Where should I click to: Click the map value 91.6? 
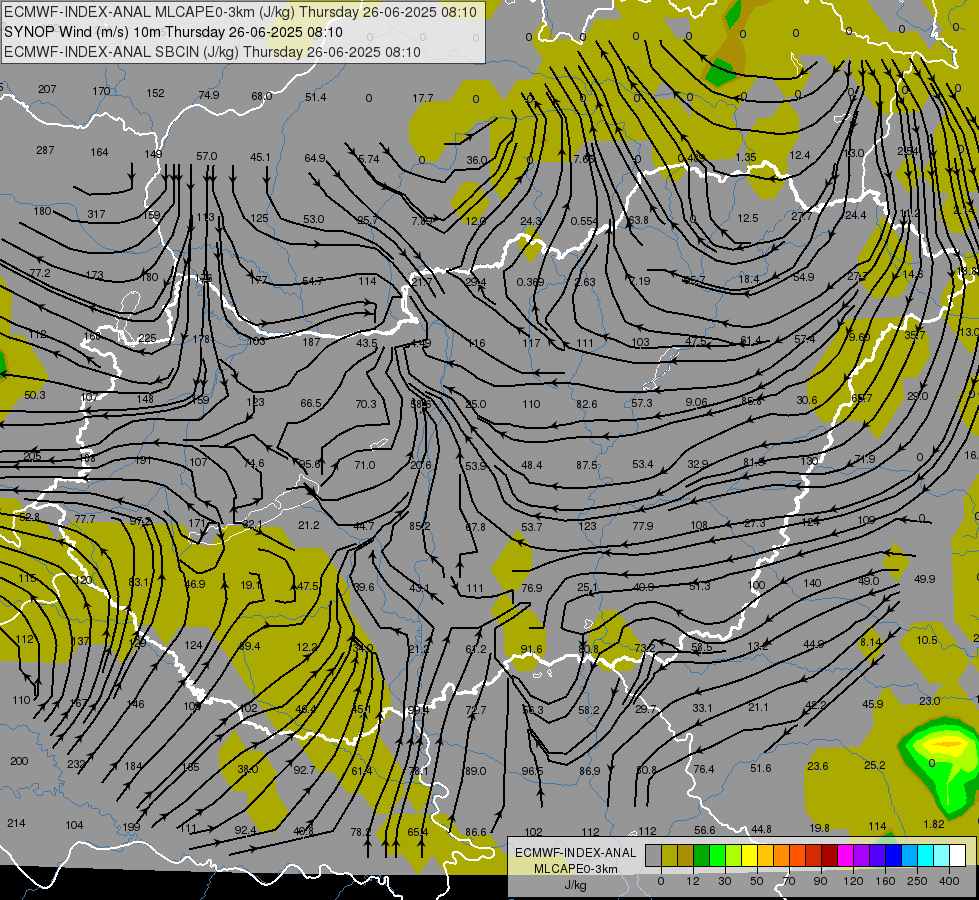[x=531, y=650]
